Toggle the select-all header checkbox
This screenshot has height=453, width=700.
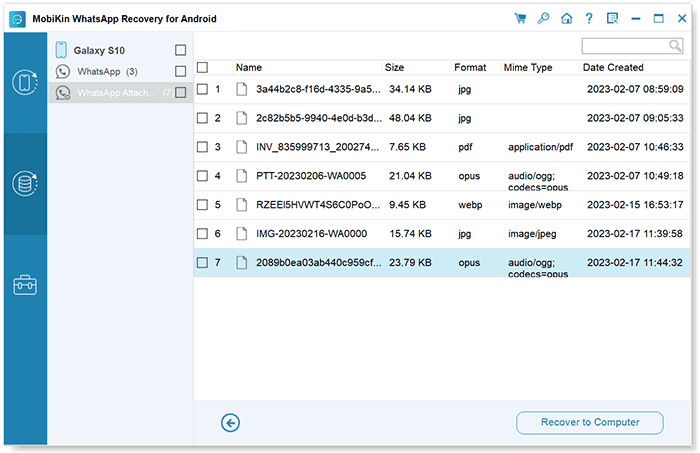[202, 67]
